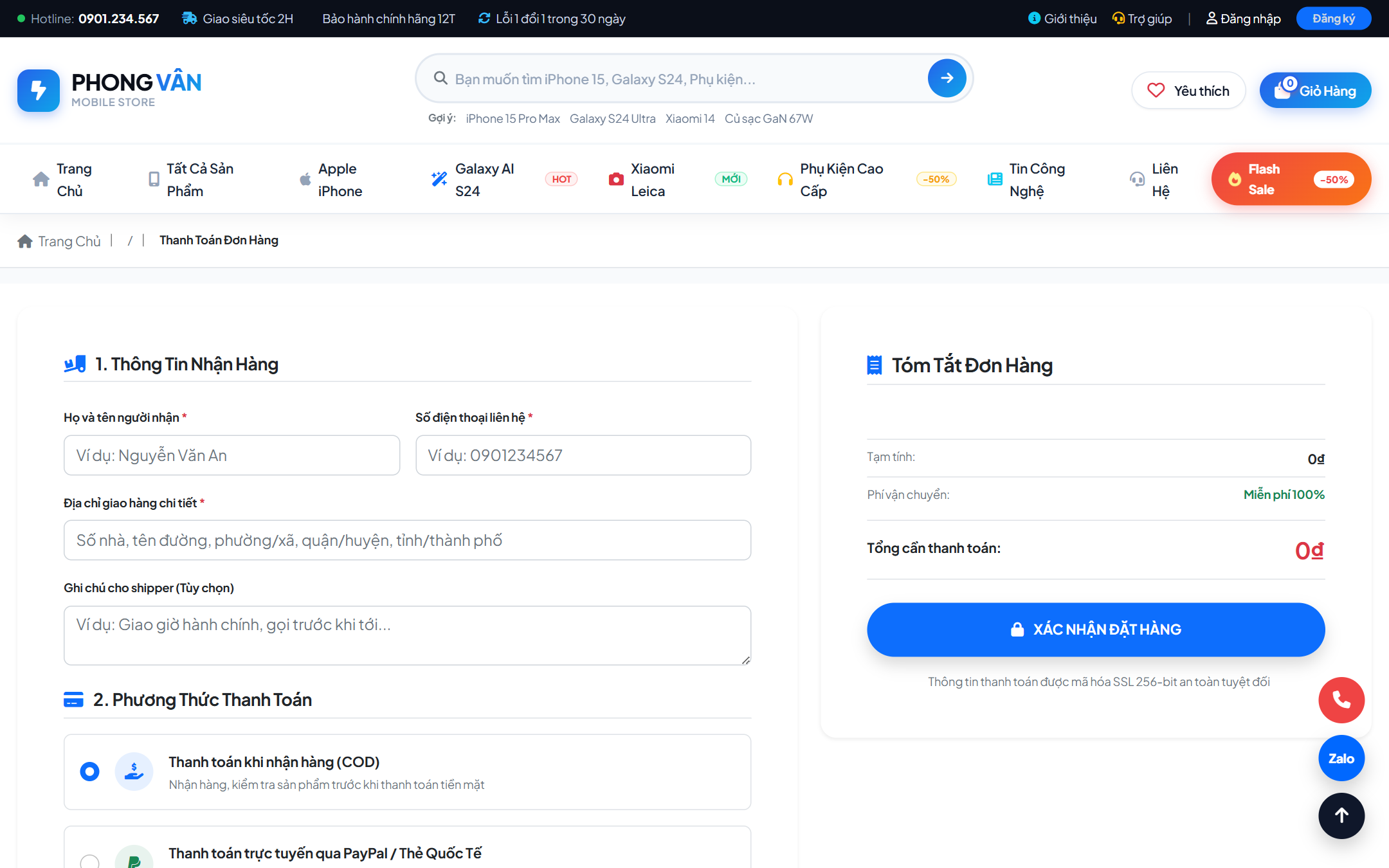Screen dimensions: 1389x868
Task: Focus the shipper note textarea
Action: pos(408,635)
